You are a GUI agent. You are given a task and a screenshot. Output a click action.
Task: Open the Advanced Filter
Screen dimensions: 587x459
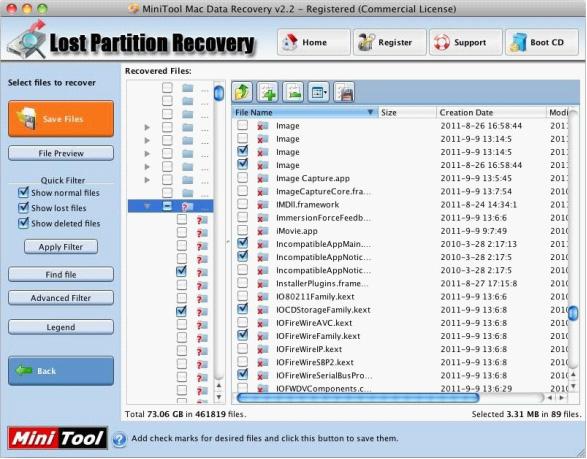[x=61, y=298]
